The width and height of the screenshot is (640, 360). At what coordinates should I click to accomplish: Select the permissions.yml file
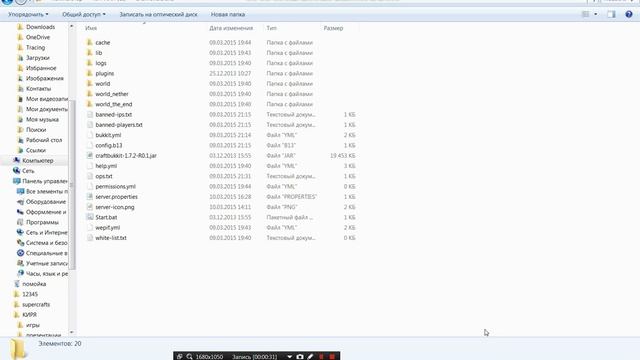pyautogui.click(x=116, y=187)
